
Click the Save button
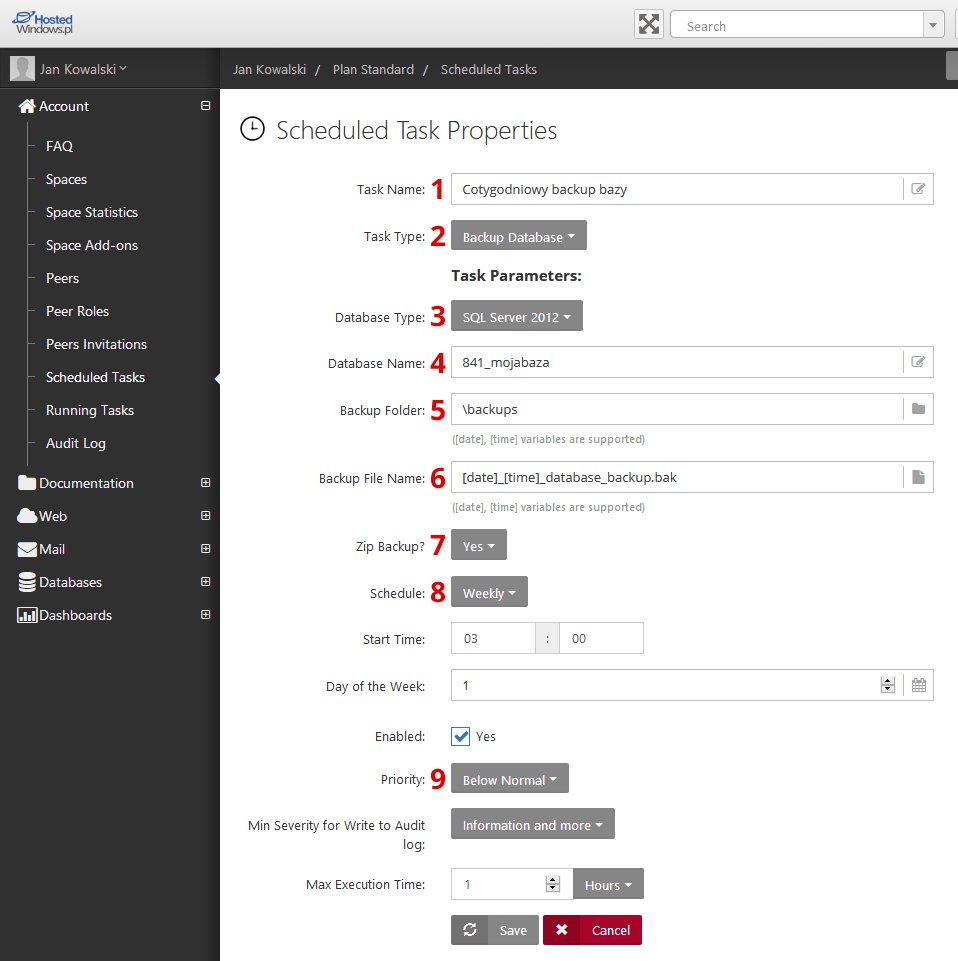495,930
